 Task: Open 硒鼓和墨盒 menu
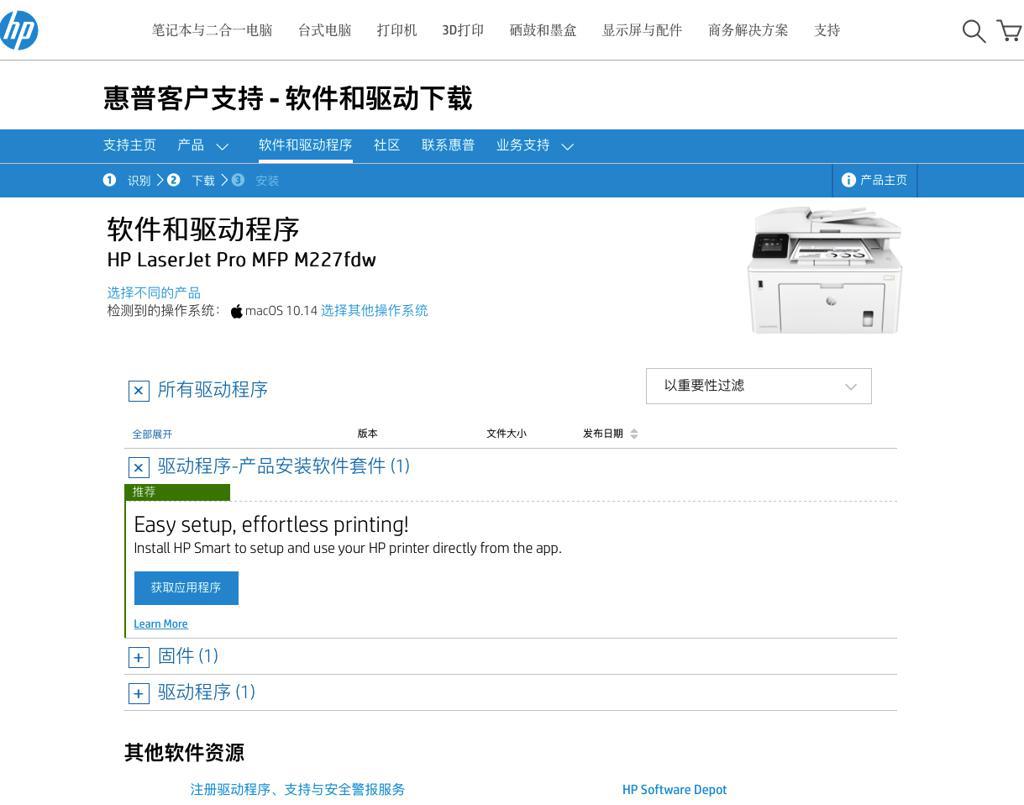(x=543, y=30)
